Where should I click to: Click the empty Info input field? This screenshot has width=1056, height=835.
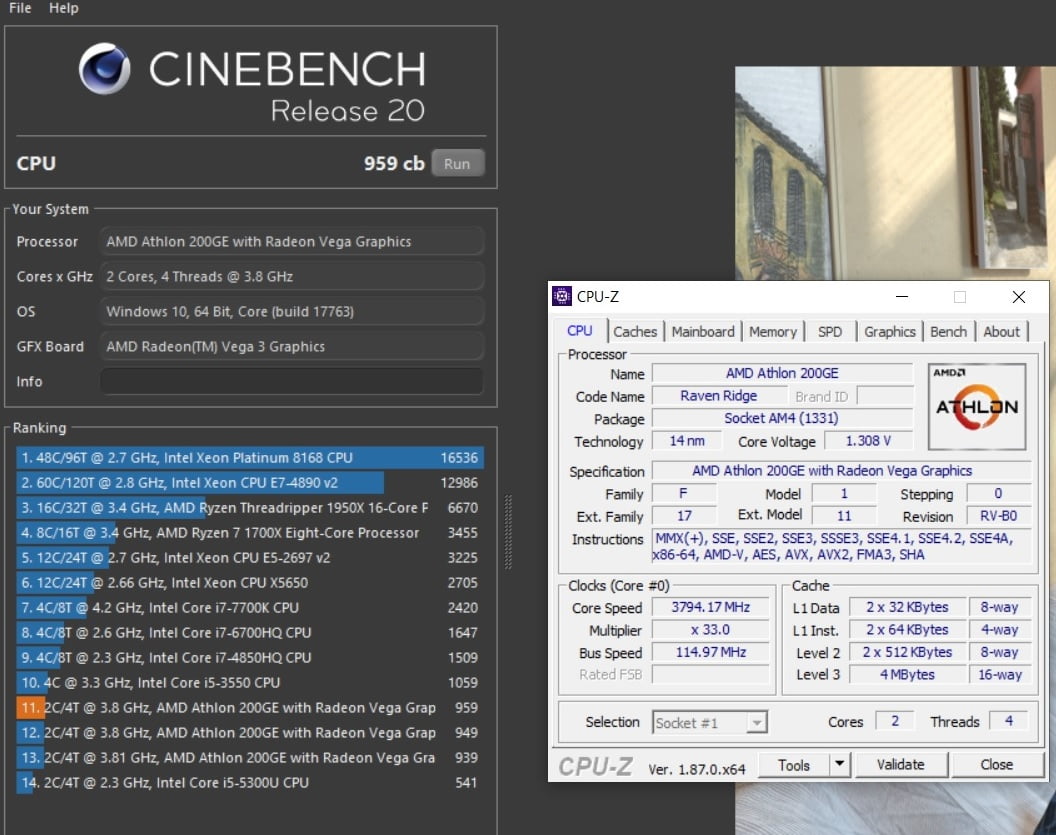(x=291, y=382)
